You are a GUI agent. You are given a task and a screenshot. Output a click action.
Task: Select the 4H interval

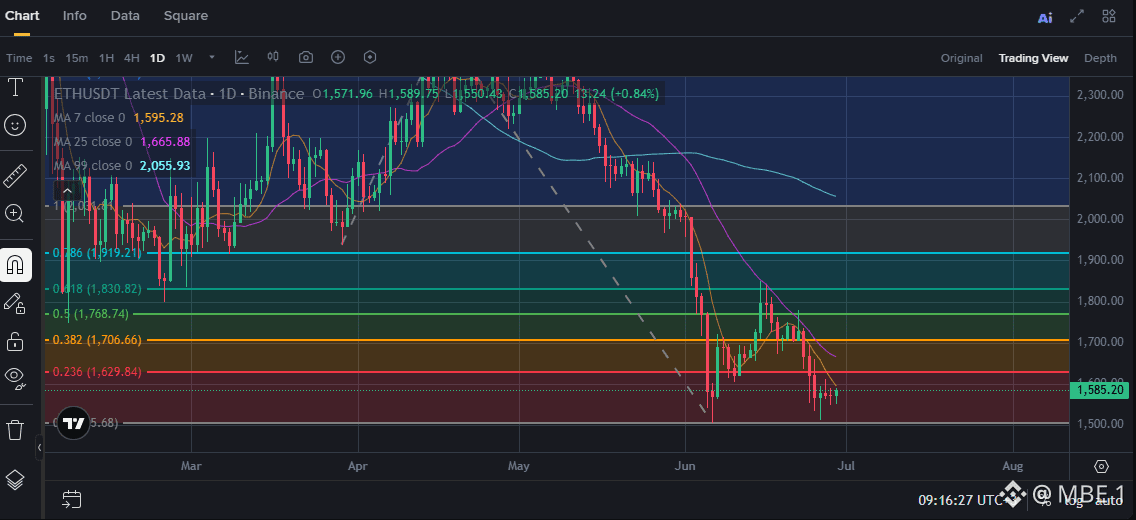click(132, 58)
